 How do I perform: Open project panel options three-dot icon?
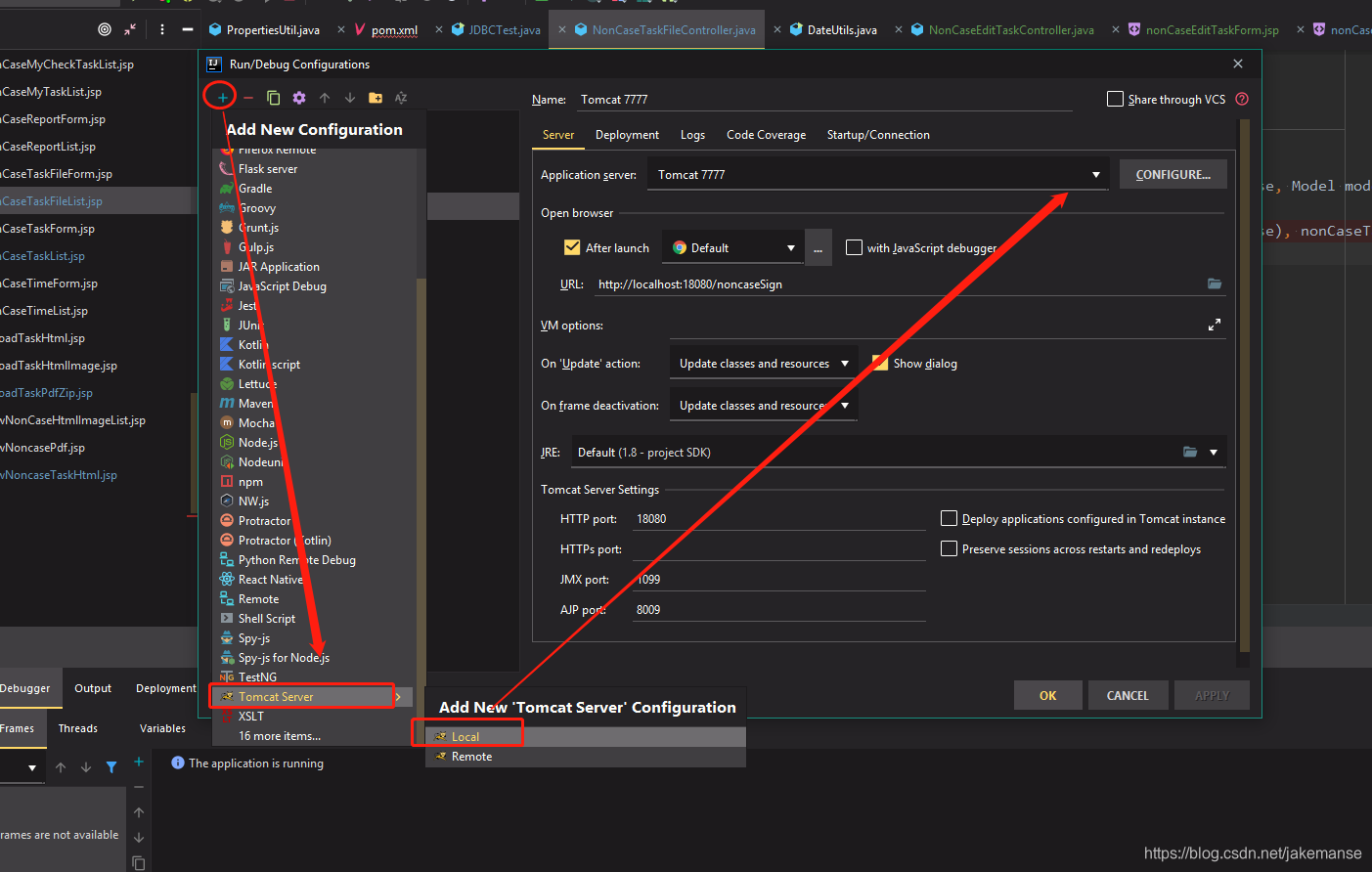point(161,29)
